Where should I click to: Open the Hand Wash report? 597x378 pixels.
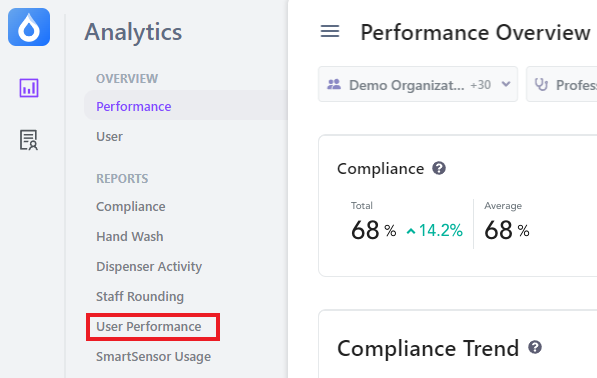(x=129, y=236)
